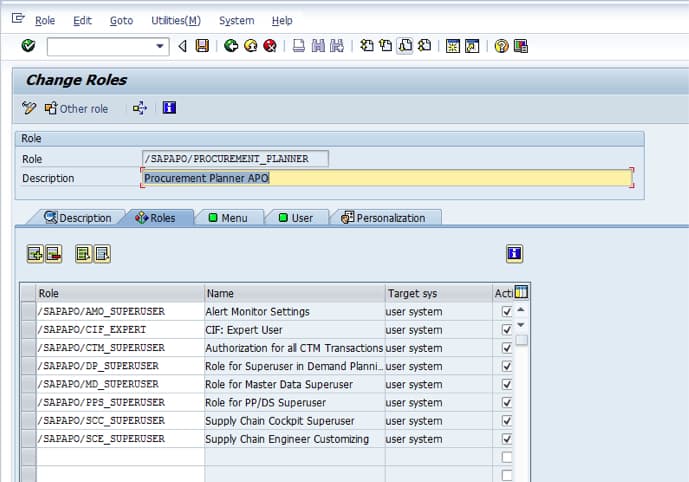This screenshot has height=482, width=689.
Task: Go to First Page icon
Action: coord(367,46)
